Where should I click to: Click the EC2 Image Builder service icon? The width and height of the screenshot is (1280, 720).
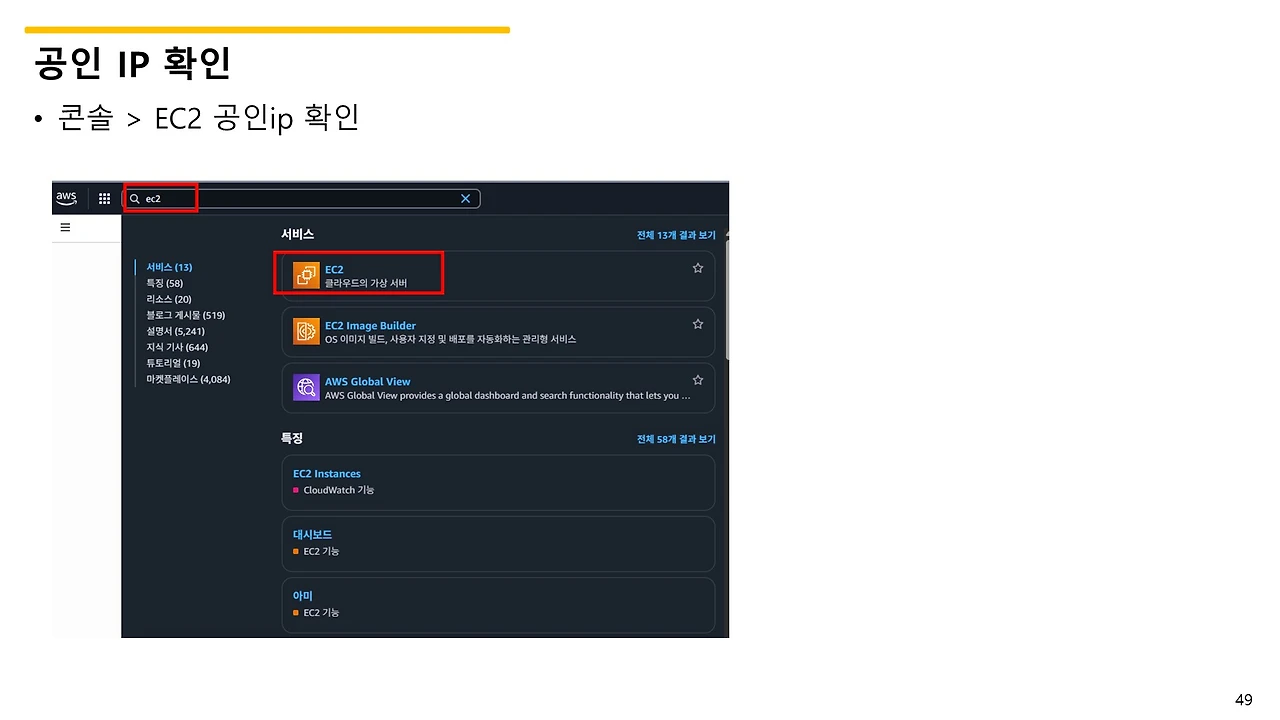tap(306, 330)
